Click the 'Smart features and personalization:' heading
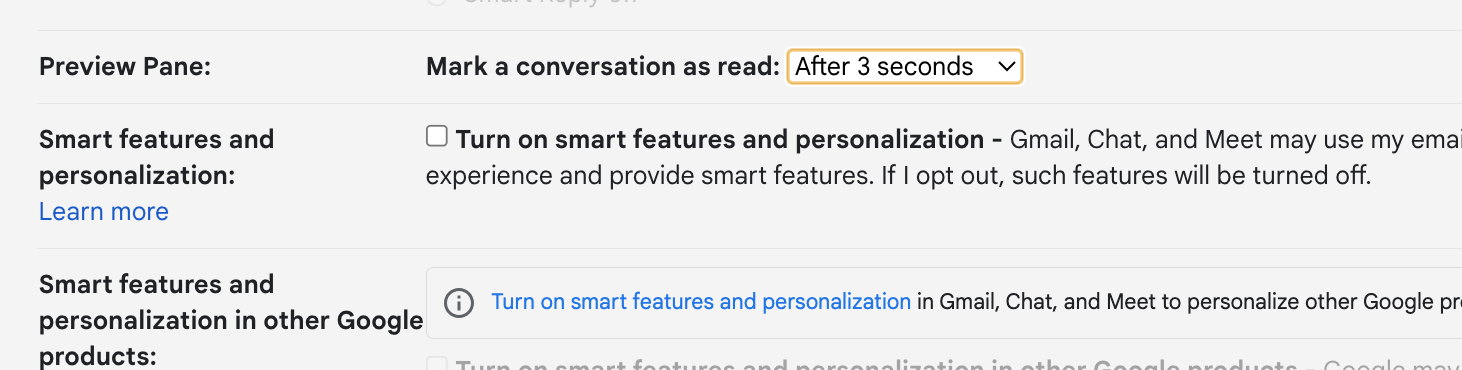 [156, 157]
